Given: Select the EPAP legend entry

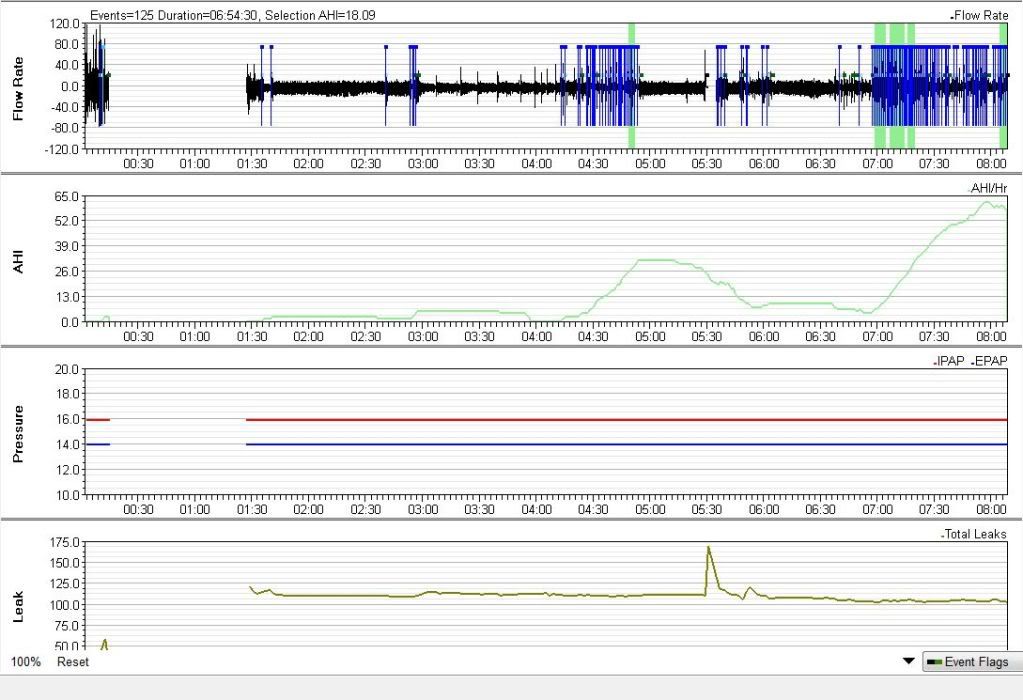Looking at the screenshot, I should (989, 361).
